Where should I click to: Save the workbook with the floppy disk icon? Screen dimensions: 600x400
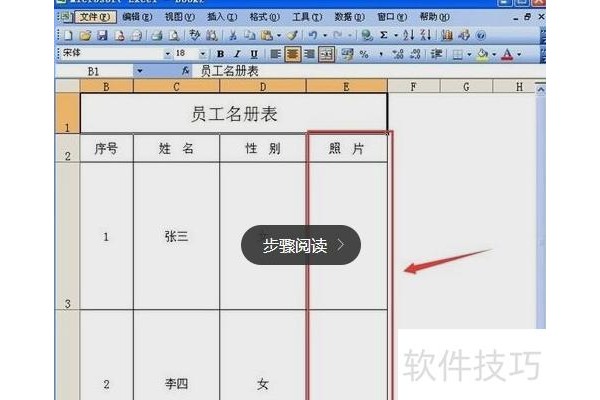click(102, 36)
